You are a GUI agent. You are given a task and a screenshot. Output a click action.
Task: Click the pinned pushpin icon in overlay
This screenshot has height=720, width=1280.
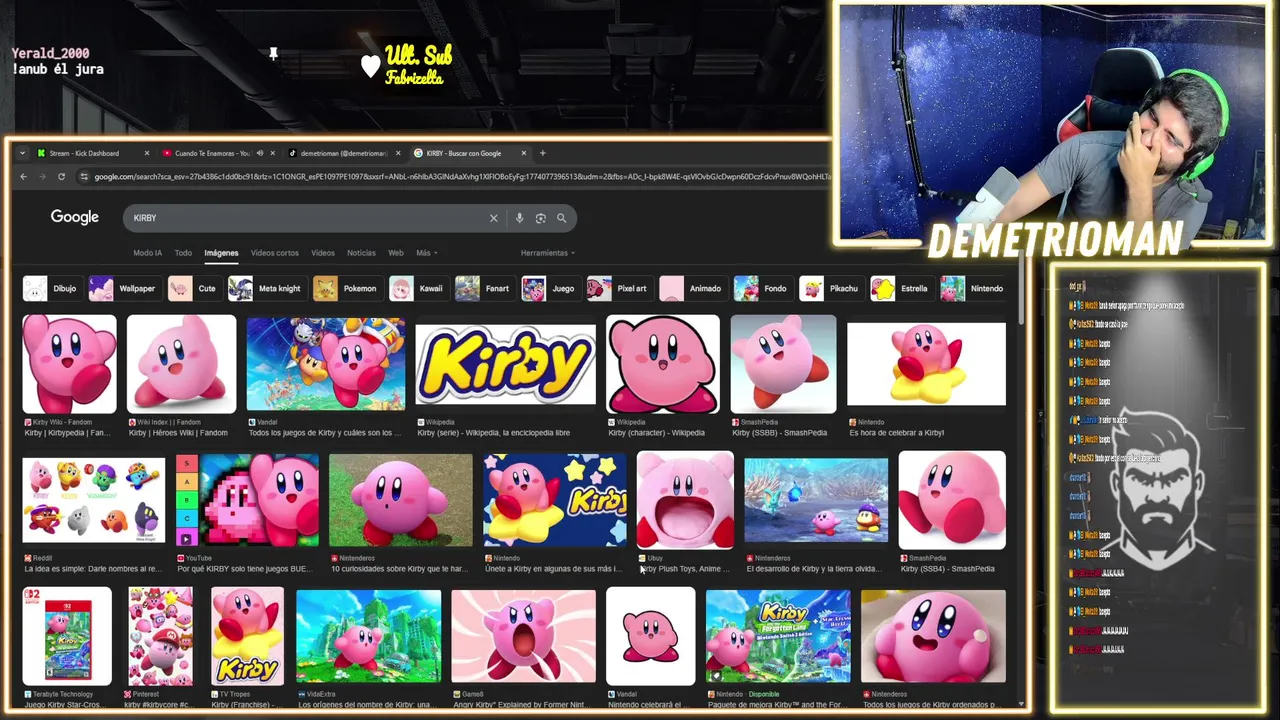pyautogui.click(x=273, y=54)
